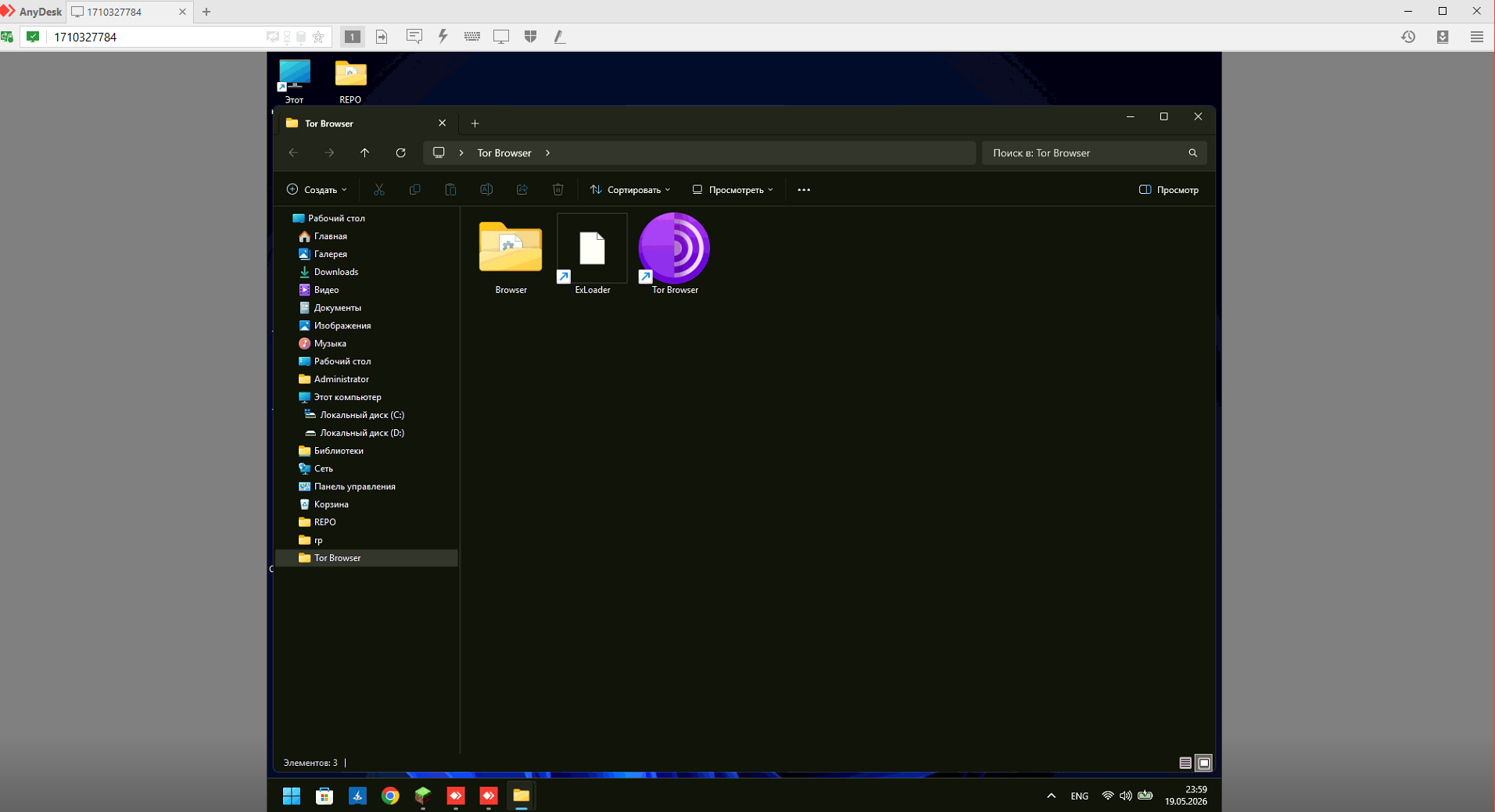Expand the chevron after Tor Browser breadcrumb
Viewport: 1495px width, 812px height.
(547, 153)
